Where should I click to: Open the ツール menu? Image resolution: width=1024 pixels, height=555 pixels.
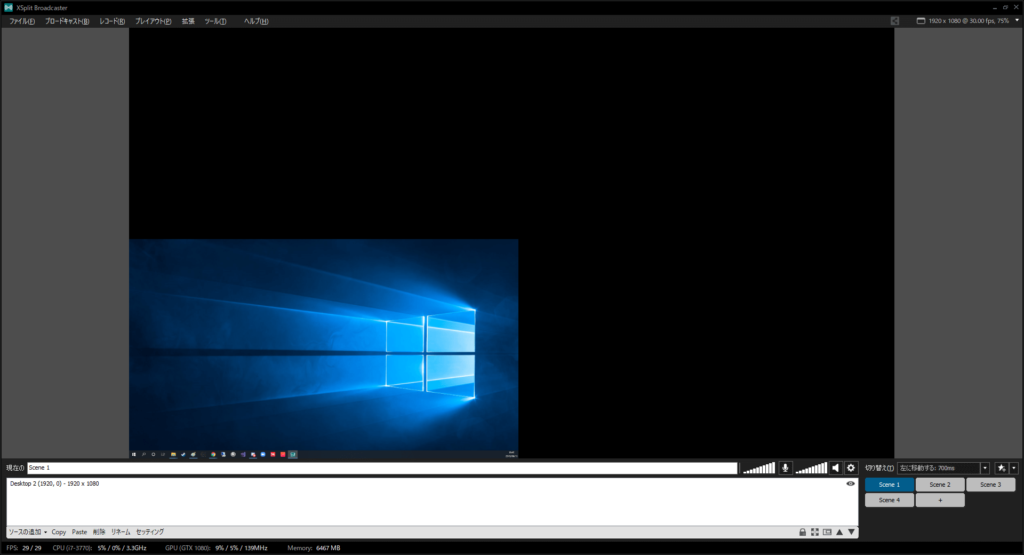click(x=215, y=21)
